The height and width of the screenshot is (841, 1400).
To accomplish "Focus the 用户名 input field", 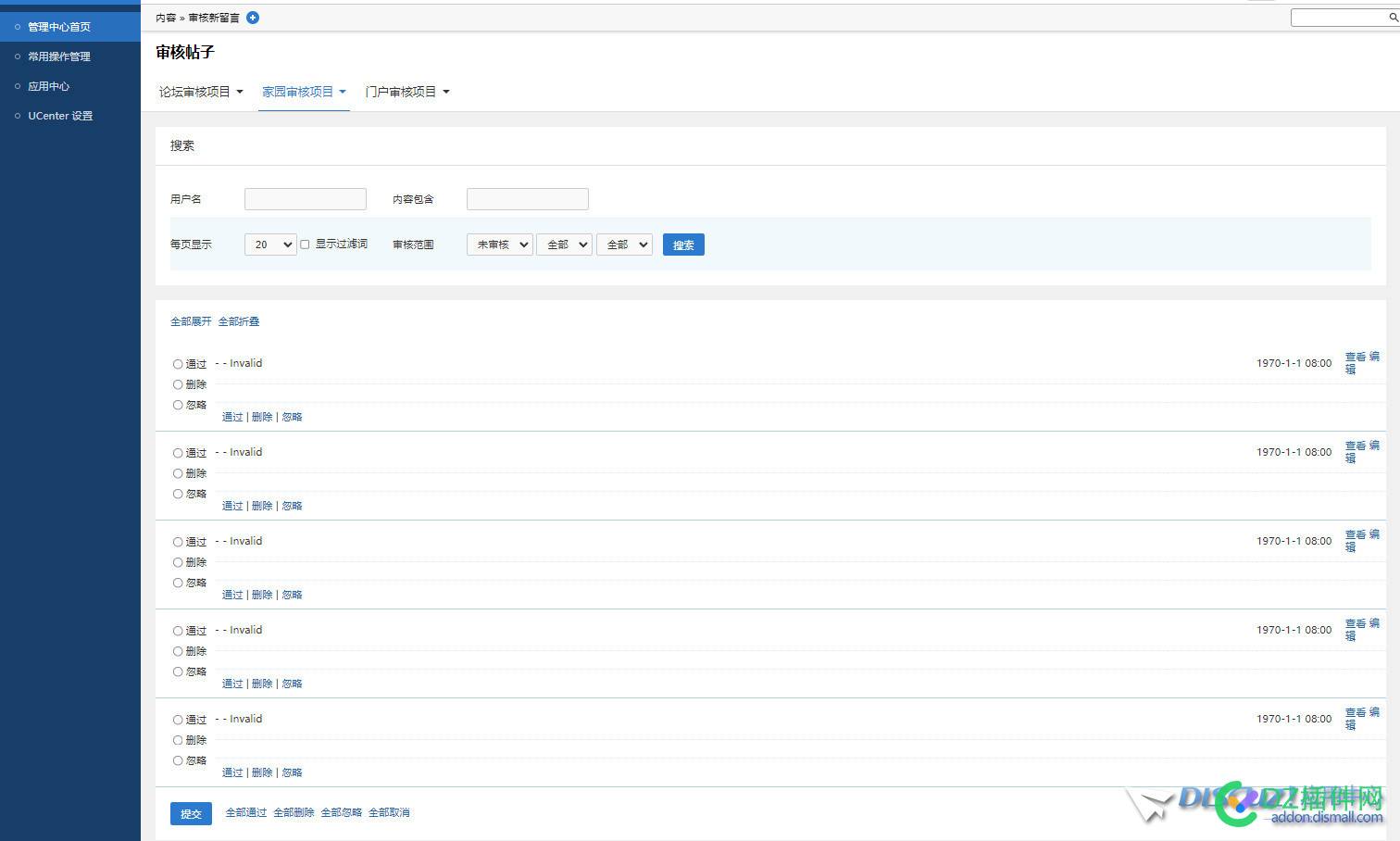I will 306,199.
